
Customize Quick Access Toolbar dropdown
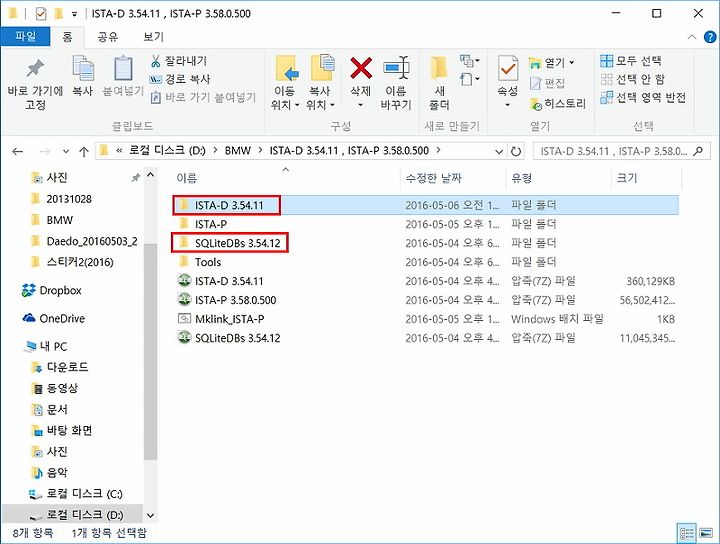pyautogui.click(x=74, y=14)
